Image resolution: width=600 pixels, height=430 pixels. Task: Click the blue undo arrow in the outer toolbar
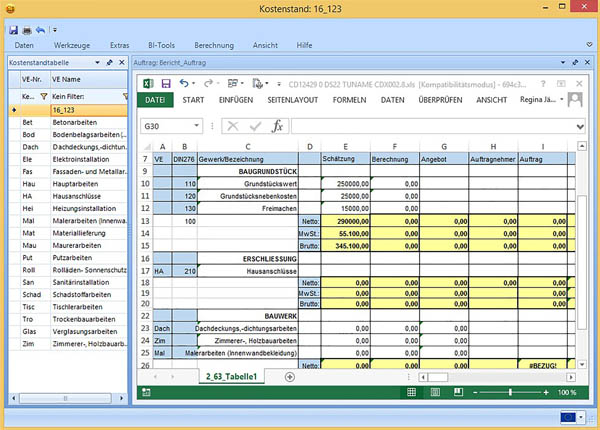[x=40, y=30]
